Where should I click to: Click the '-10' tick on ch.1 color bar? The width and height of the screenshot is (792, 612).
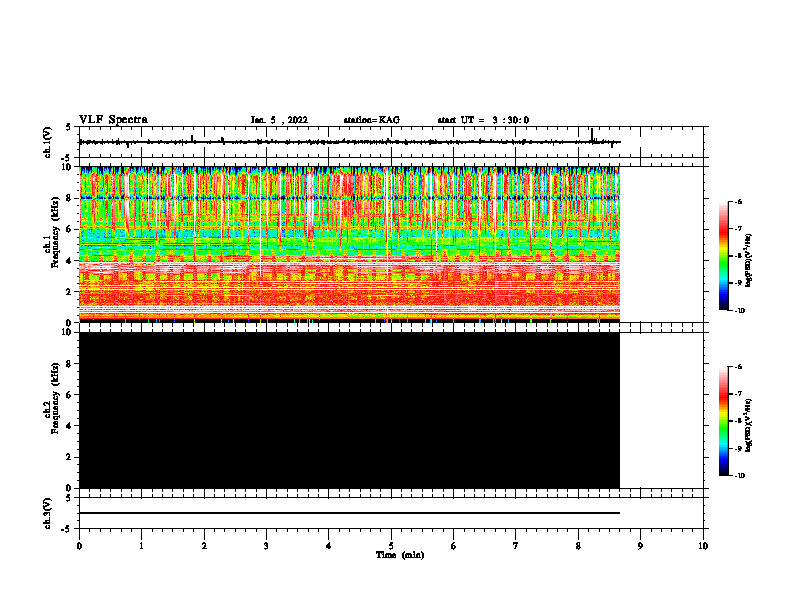pyautogui.click(x=738, y=311)
